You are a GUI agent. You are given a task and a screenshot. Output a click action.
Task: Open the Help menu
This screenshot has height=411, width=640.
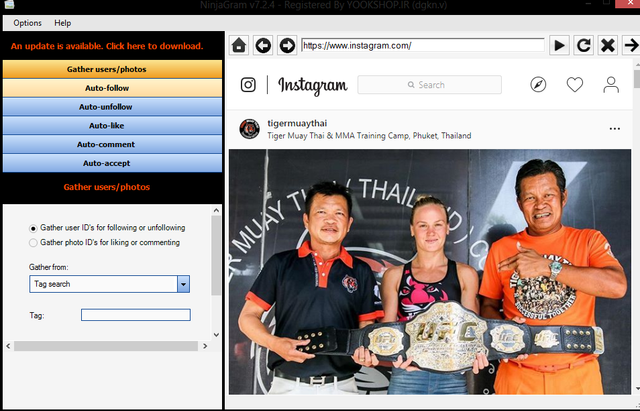point(62,23)
